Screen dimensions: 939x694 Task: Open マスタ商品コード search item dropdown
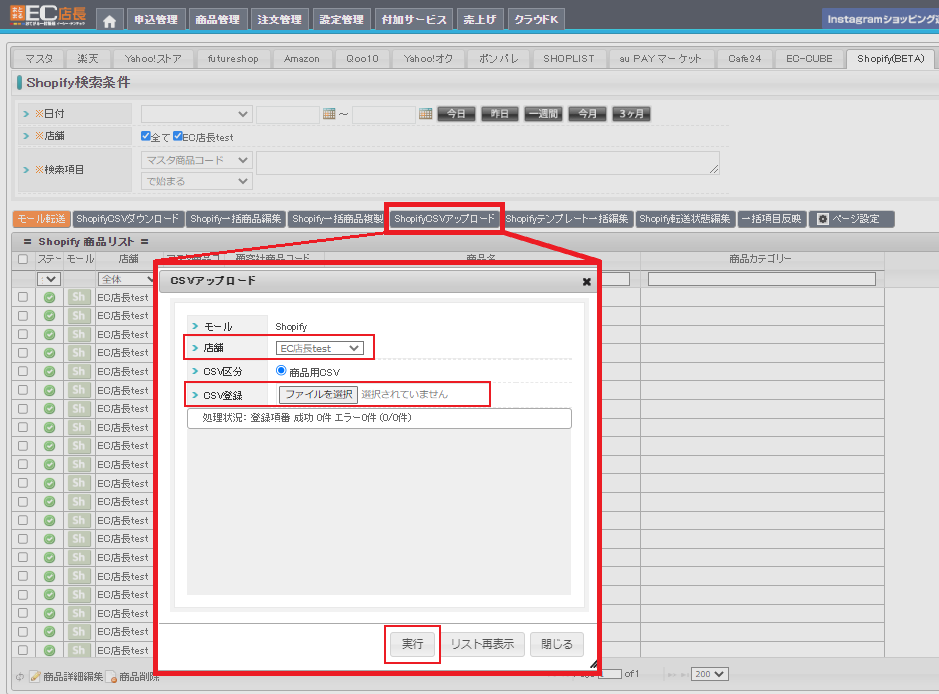tap(196, 160)
